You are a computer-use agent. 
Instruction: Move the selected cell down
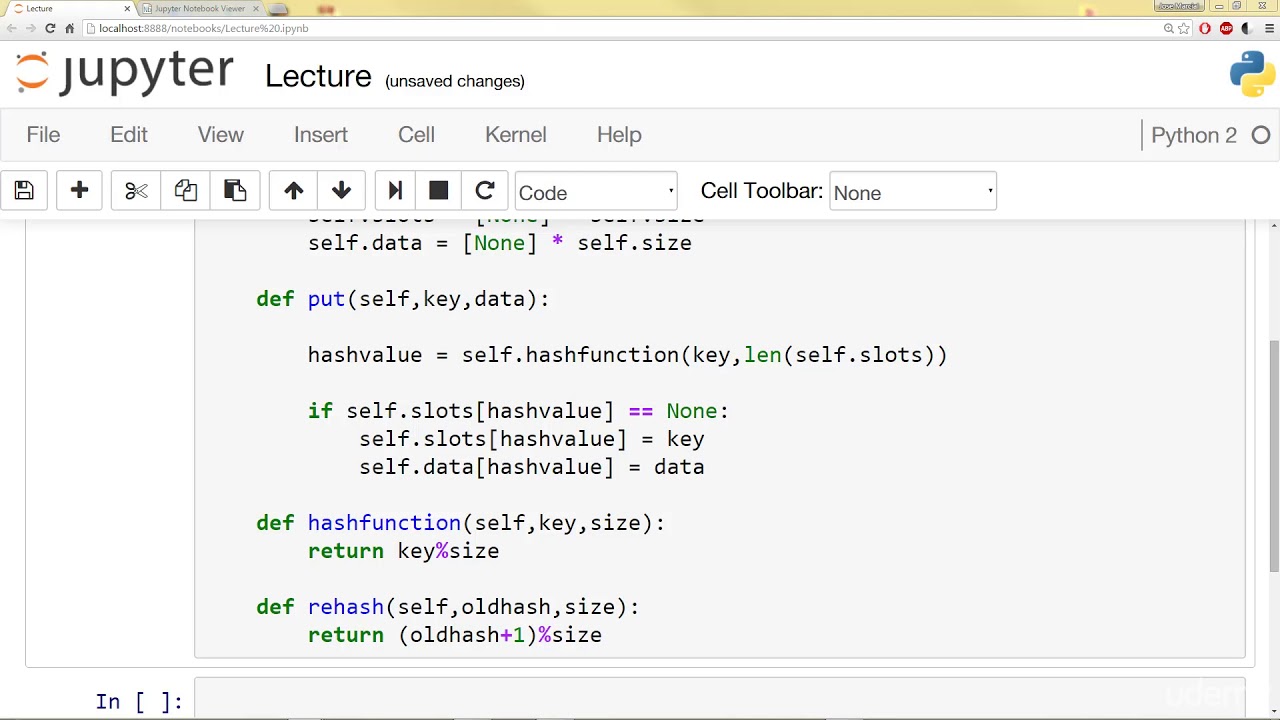click(x=341, y=191)
